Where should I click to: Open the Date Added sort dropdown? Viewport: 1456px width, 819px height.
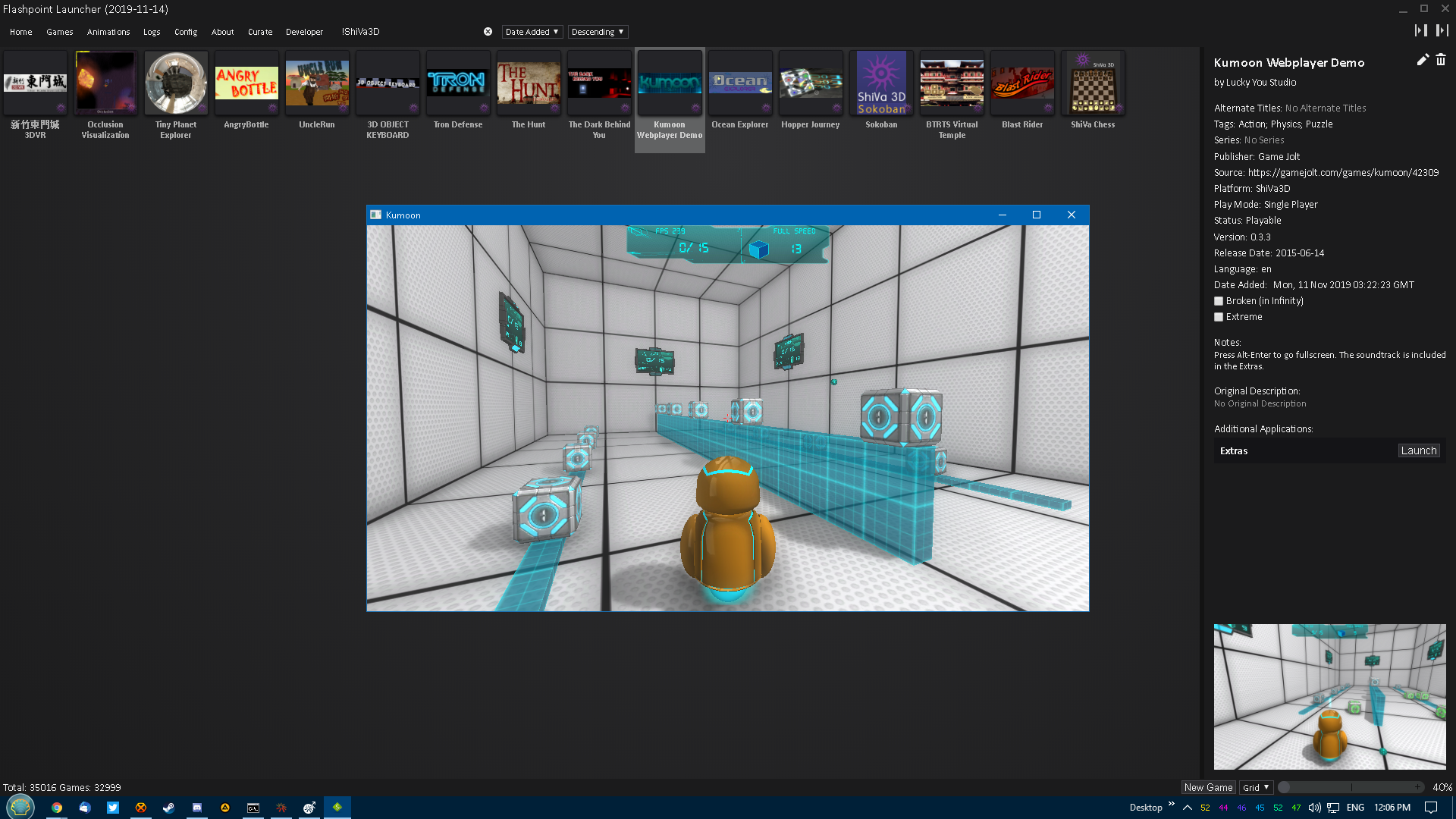[532, 32]
